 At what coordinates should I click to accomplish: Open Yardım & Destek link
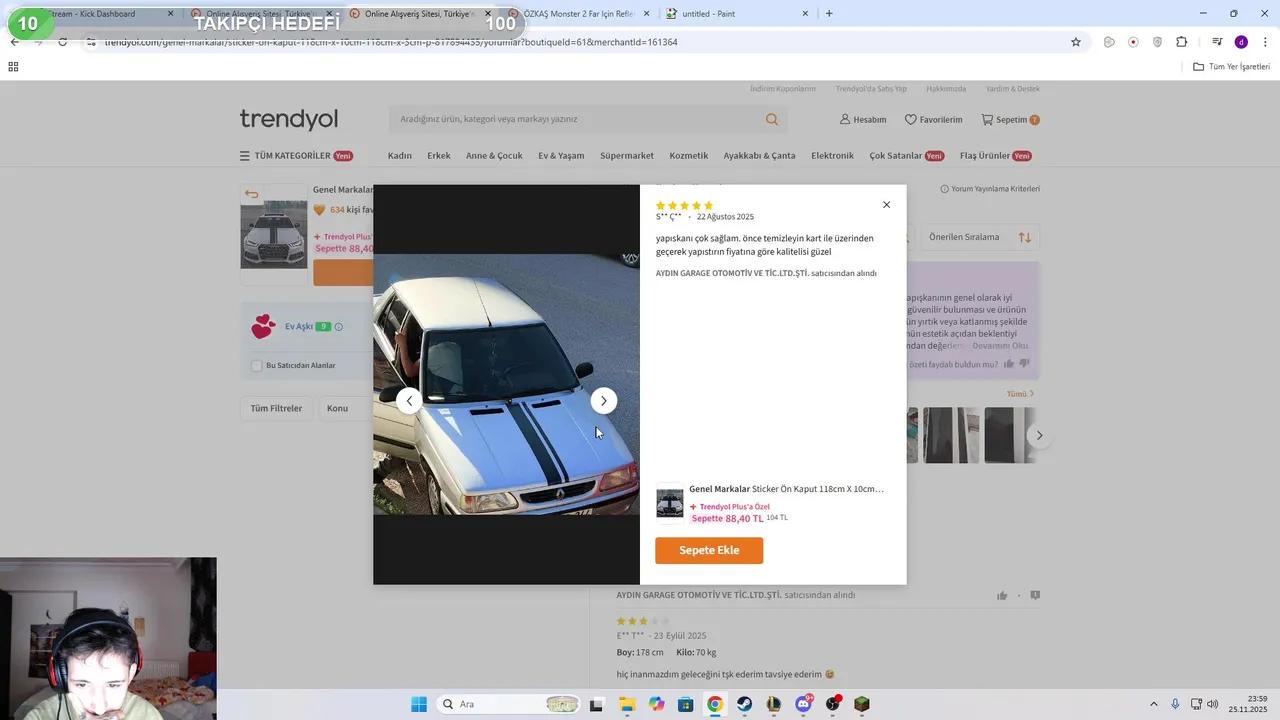tap(1013, 89)
